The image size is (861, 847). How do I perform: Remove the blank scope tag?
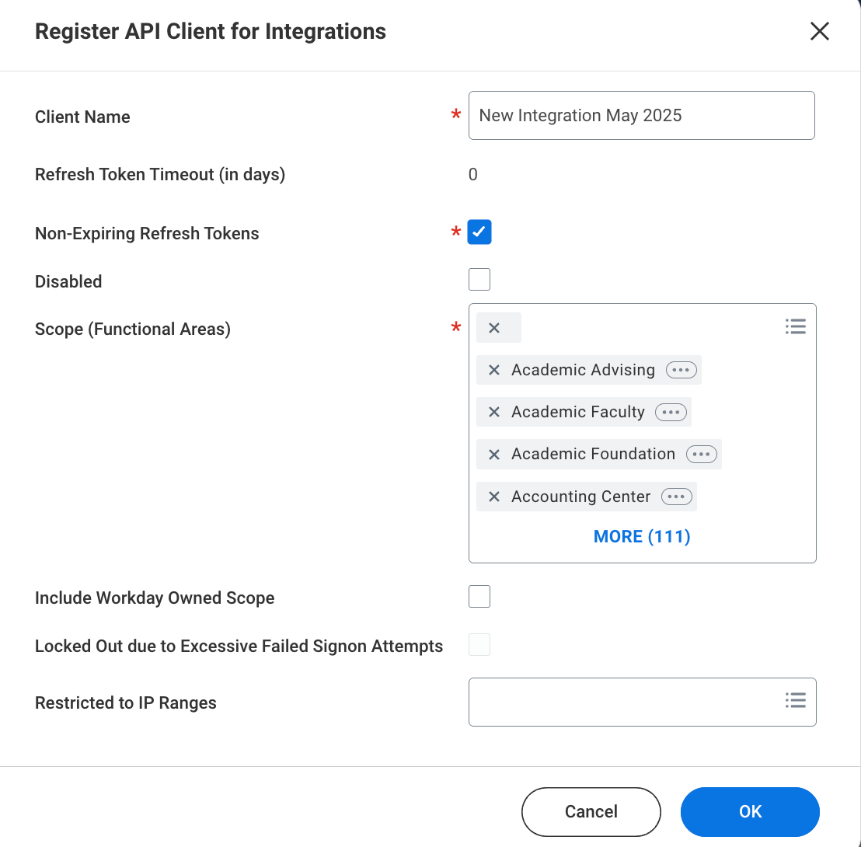click(x=494, y=328)
